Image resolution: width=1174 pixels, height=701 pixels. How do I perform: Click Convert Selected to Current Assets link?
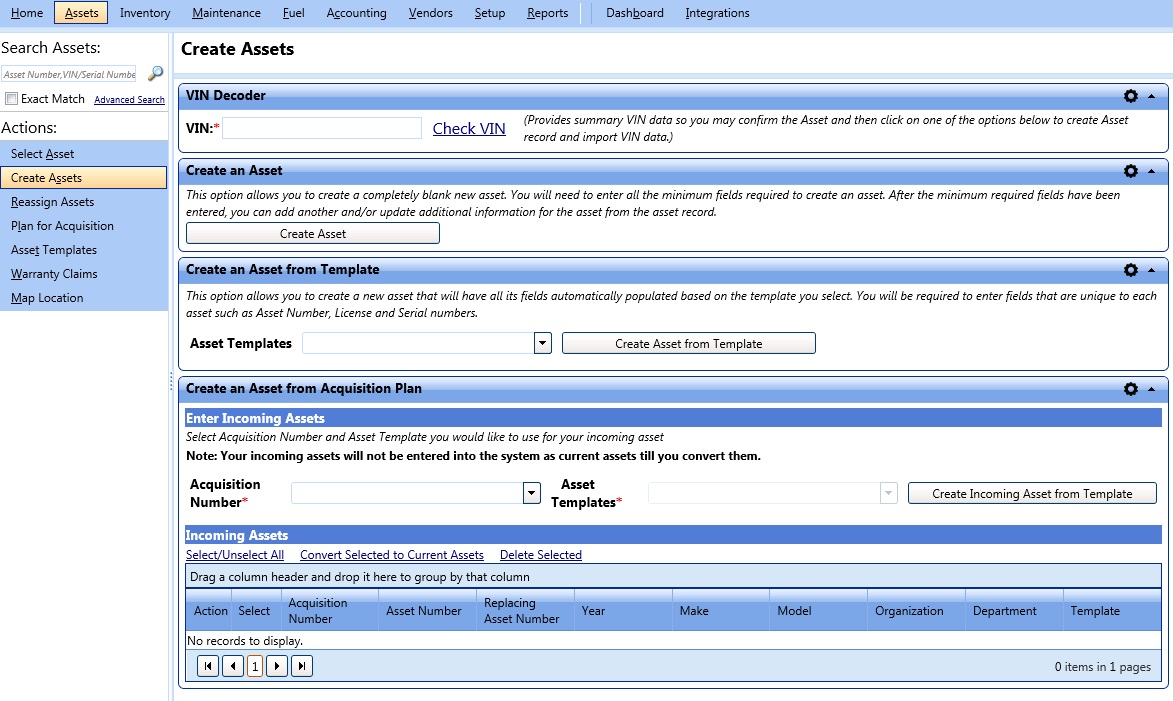pos(392,555)
